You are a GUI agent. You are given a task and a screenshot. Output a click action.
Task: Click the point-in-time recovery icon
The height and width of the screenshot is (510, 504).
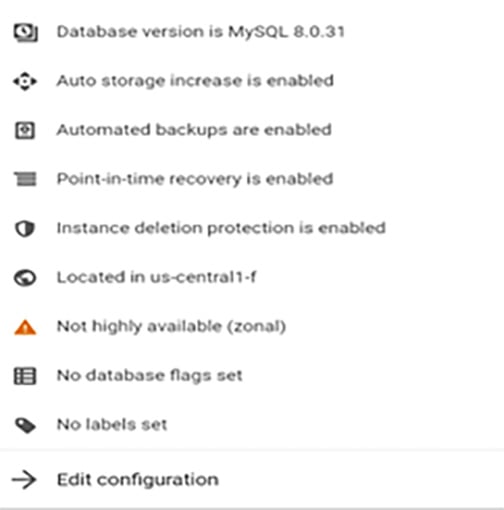click(x=25, y=179)
